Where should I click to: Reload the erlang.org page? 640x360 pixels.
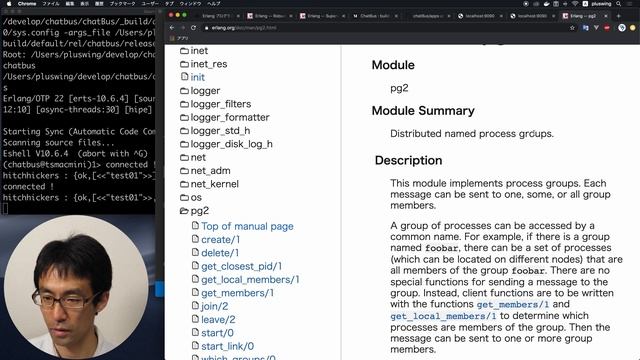click(x=193, y=28)
